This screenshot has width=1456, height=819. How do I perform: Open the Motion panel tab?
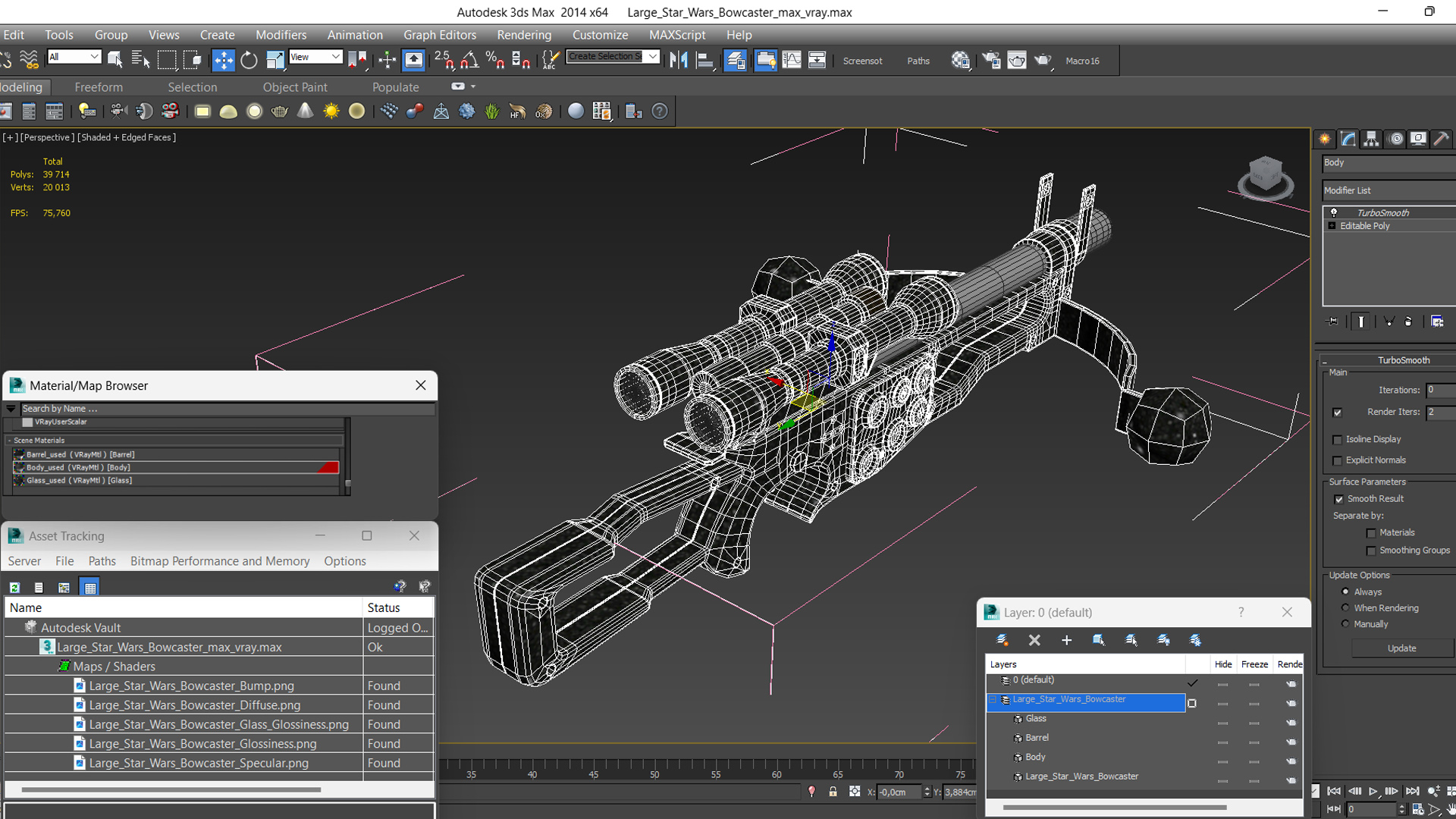coord(1395,139)
